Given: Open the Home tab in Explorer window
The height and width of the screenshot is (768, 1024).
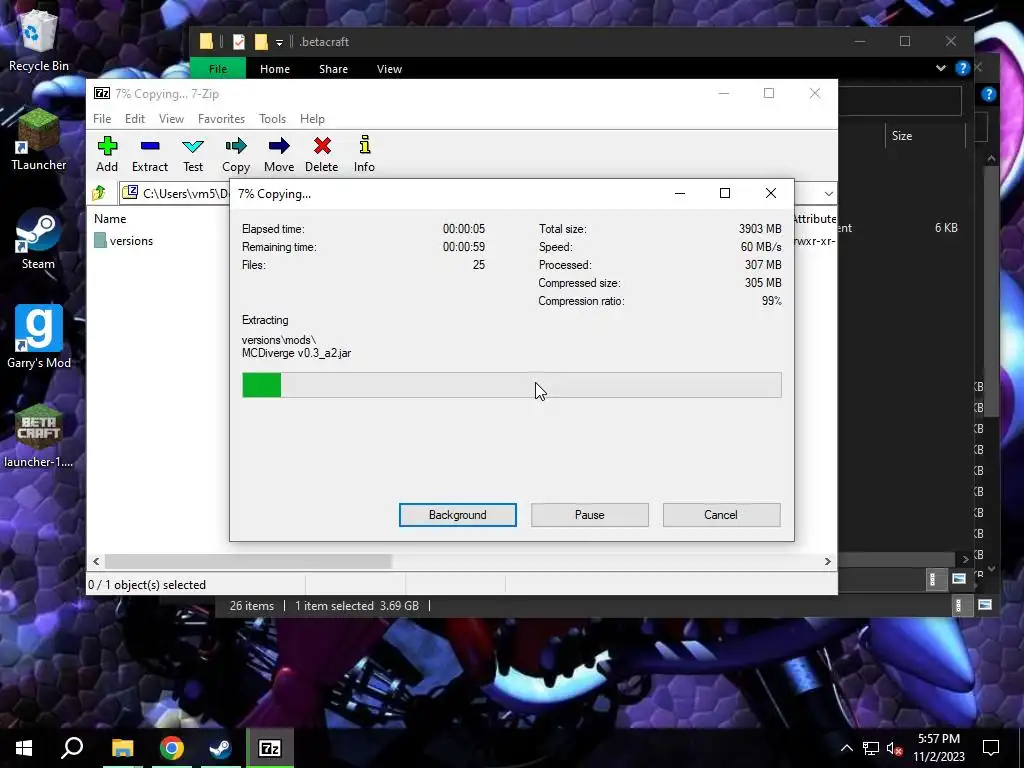Looking at the screenshot, I should point(275,69).
